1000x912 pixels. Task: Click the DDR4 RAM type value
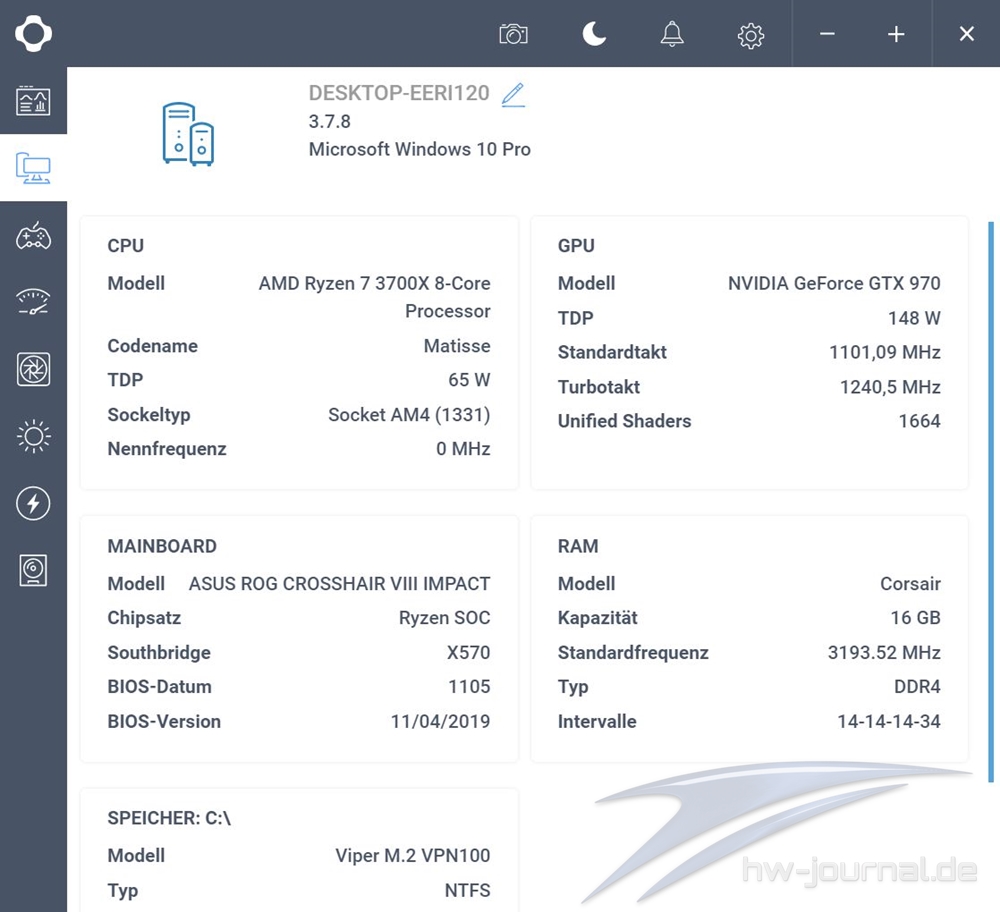[x=918, y=686]
